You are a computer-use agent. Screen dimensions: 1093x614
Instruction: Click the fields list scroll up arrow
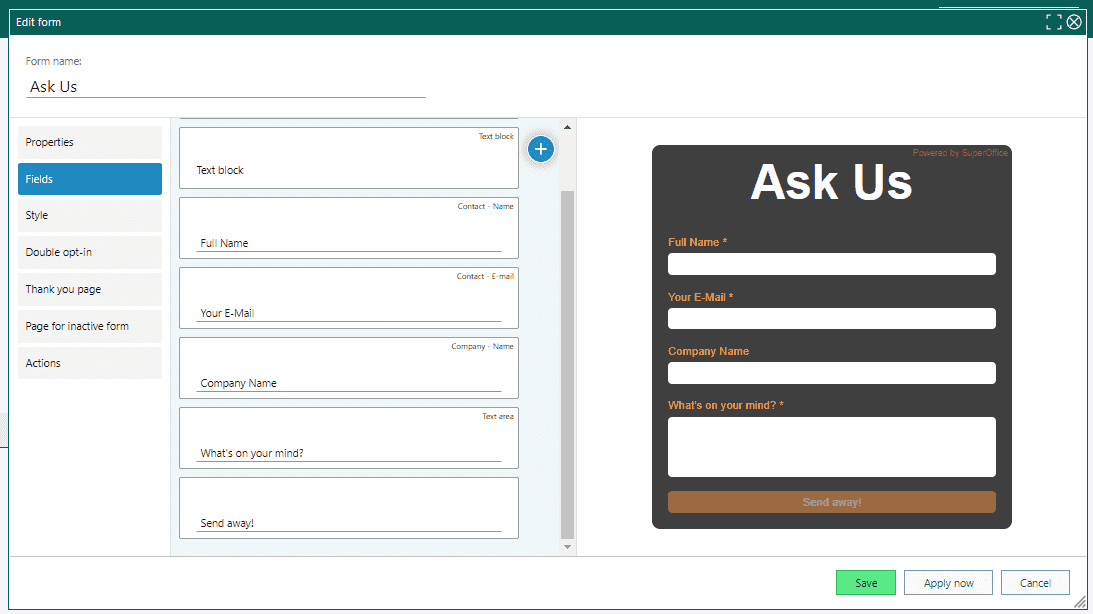pyautogui.click(x=567, y=128)
